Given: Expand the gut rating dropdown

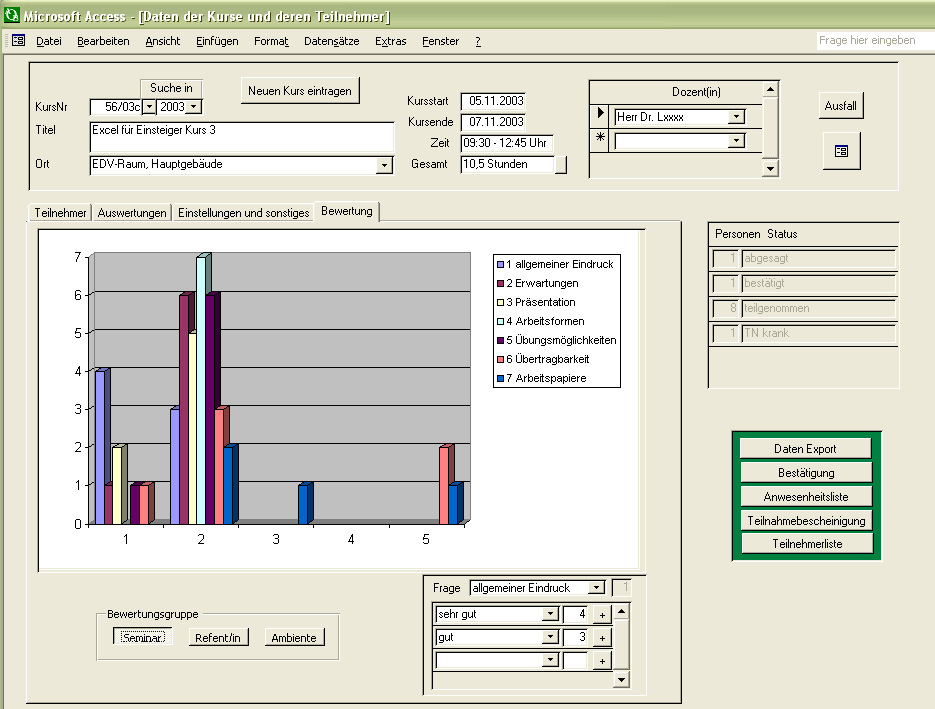Looking at the screenshot, I should (550, 637).
